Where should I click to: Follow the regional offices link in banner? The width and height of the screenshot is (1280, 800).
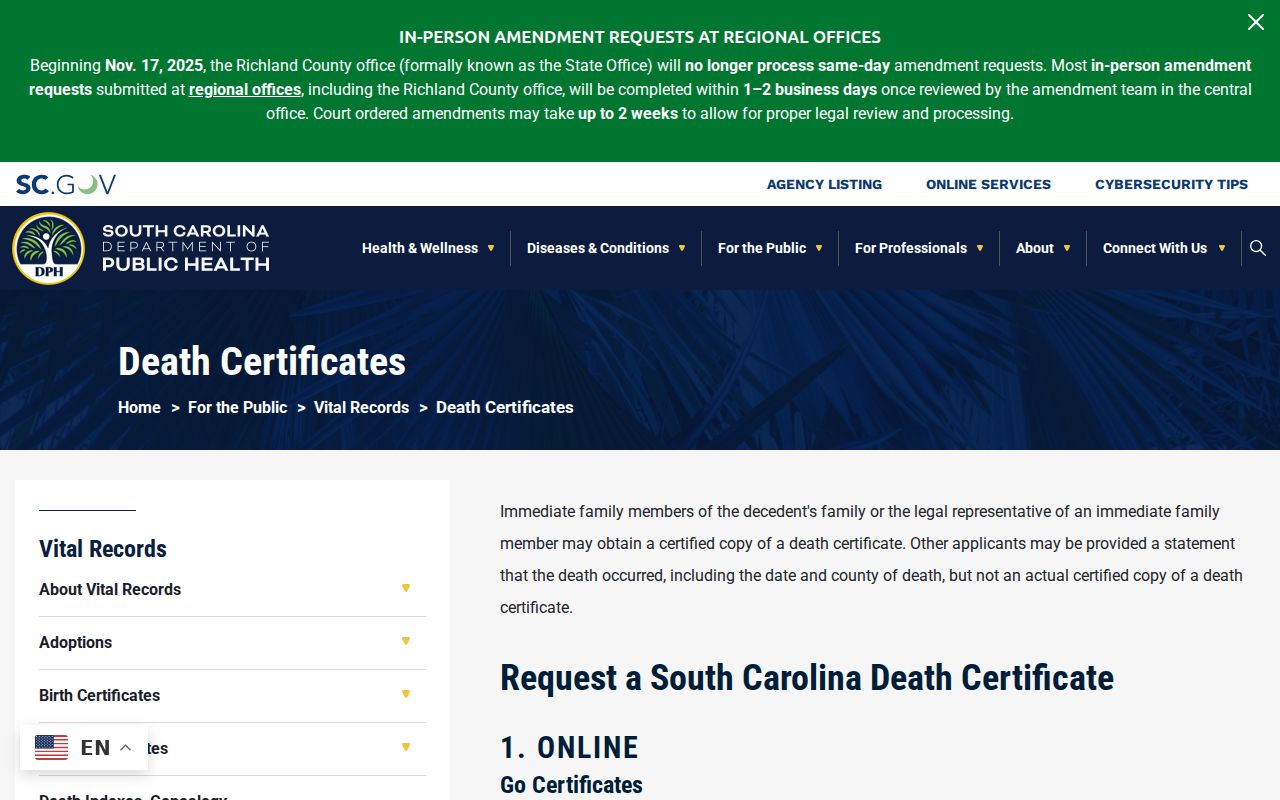pos(245,89)
